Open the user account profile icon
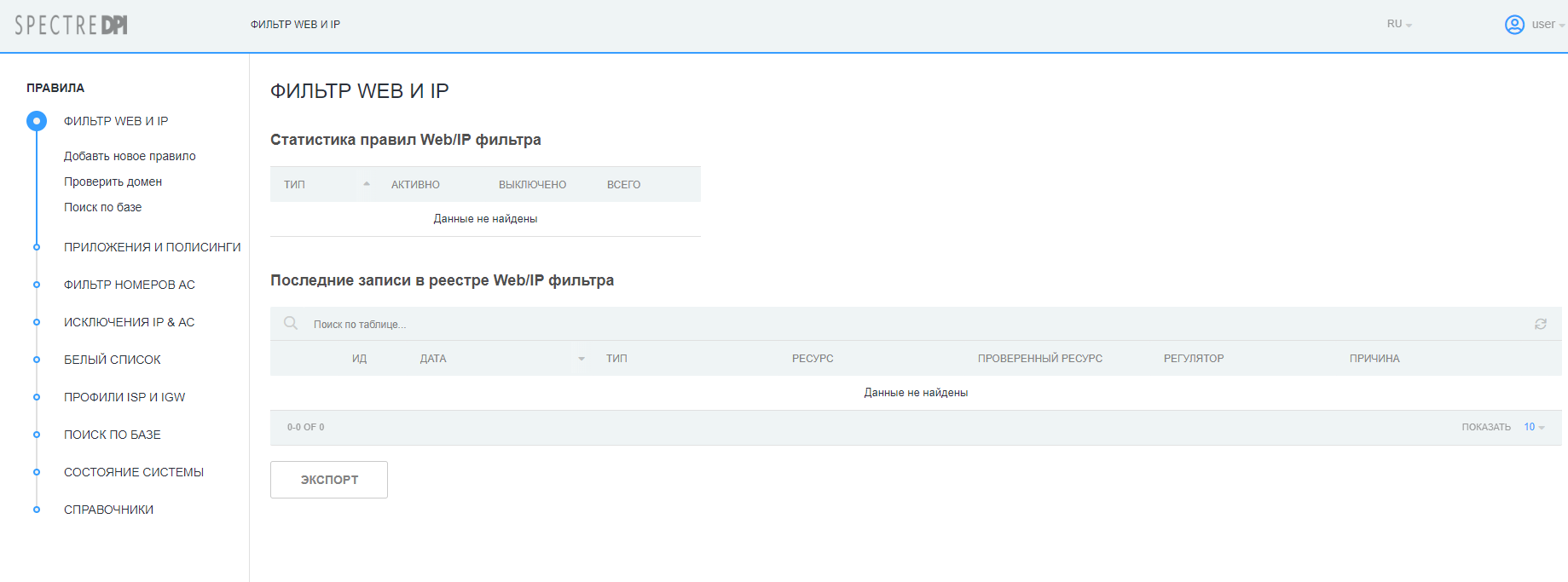Viewport: 1568px width, 582px height. tap(1514, 25)
